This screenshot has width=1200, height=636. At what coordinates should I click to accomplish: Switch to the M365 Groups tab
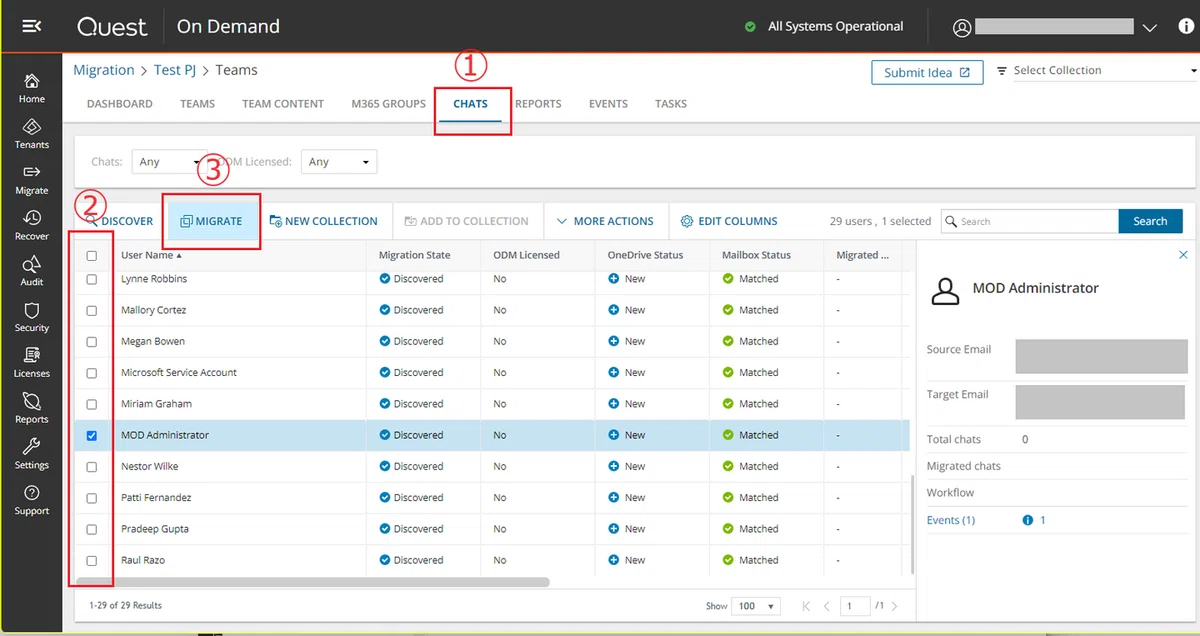(x=389, y=104)
